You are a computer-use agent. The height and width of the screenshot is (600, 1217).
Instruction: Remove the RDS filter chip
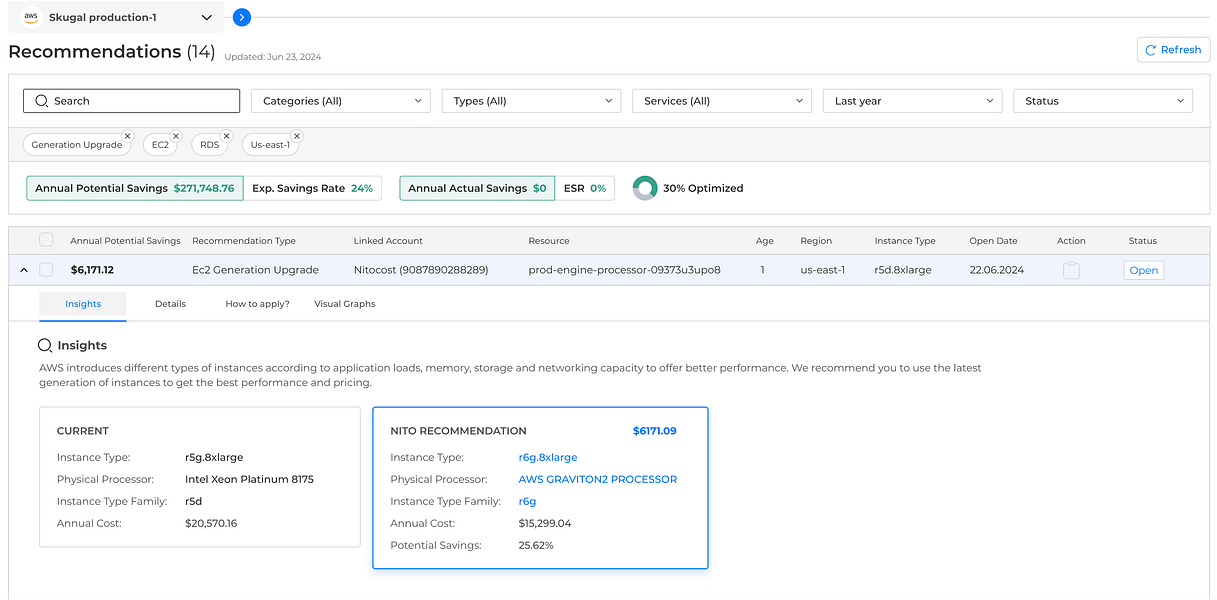pos(226,136)
